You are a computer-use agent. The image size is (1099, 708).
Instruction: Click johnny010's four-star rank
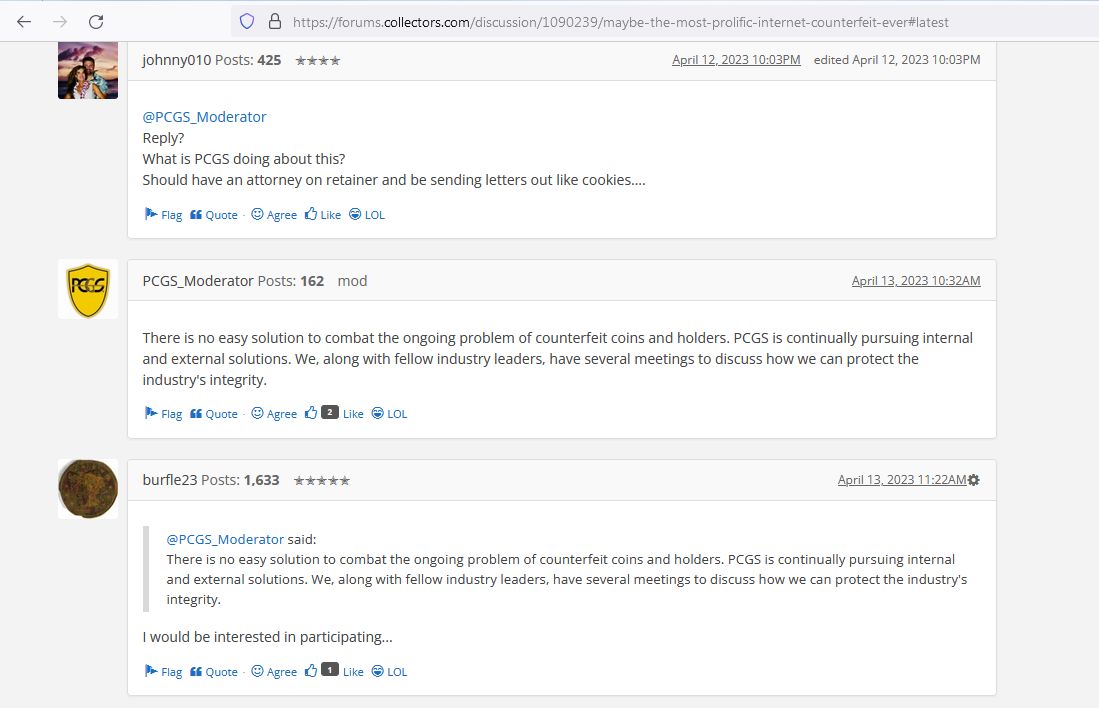pos(318,60)
